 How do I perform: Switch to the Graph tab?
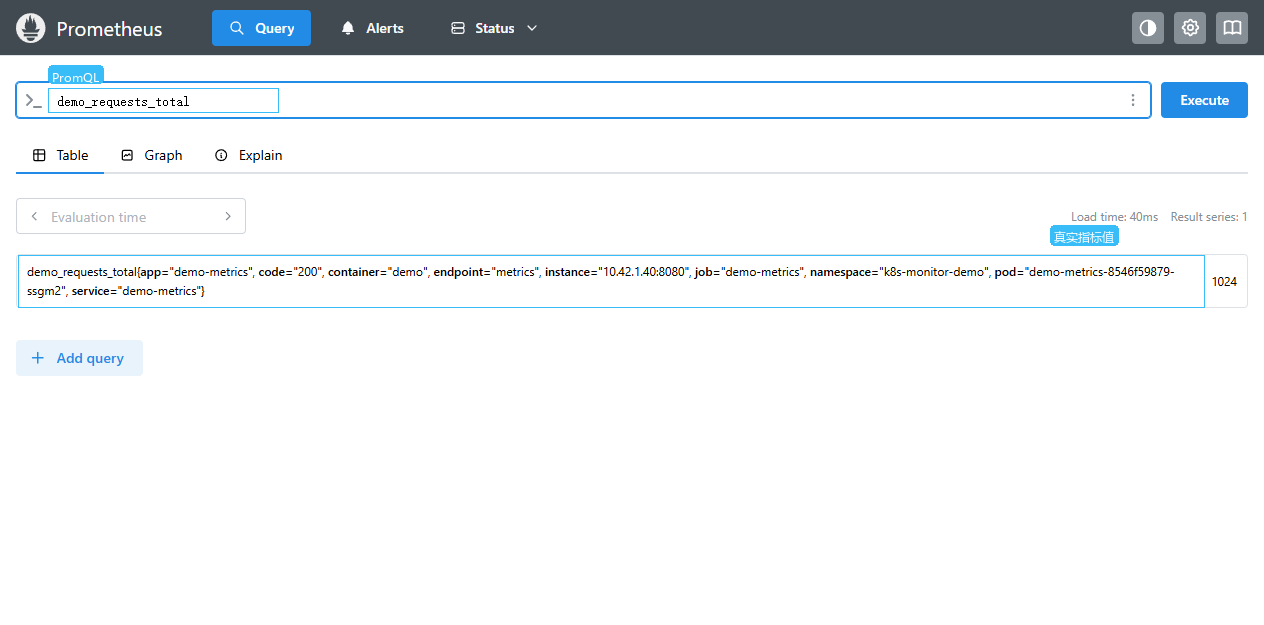tap(152, 155)
